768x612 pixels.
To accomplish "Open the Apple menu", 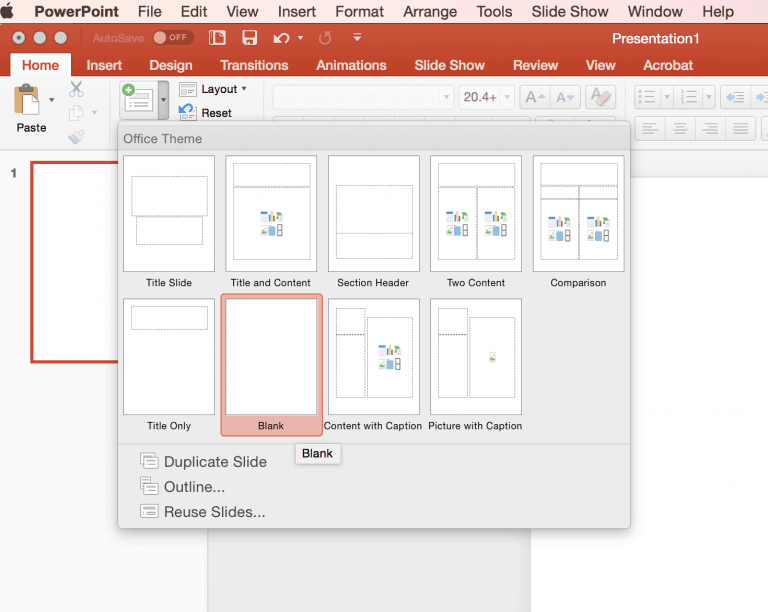I will tap(7, 11).
